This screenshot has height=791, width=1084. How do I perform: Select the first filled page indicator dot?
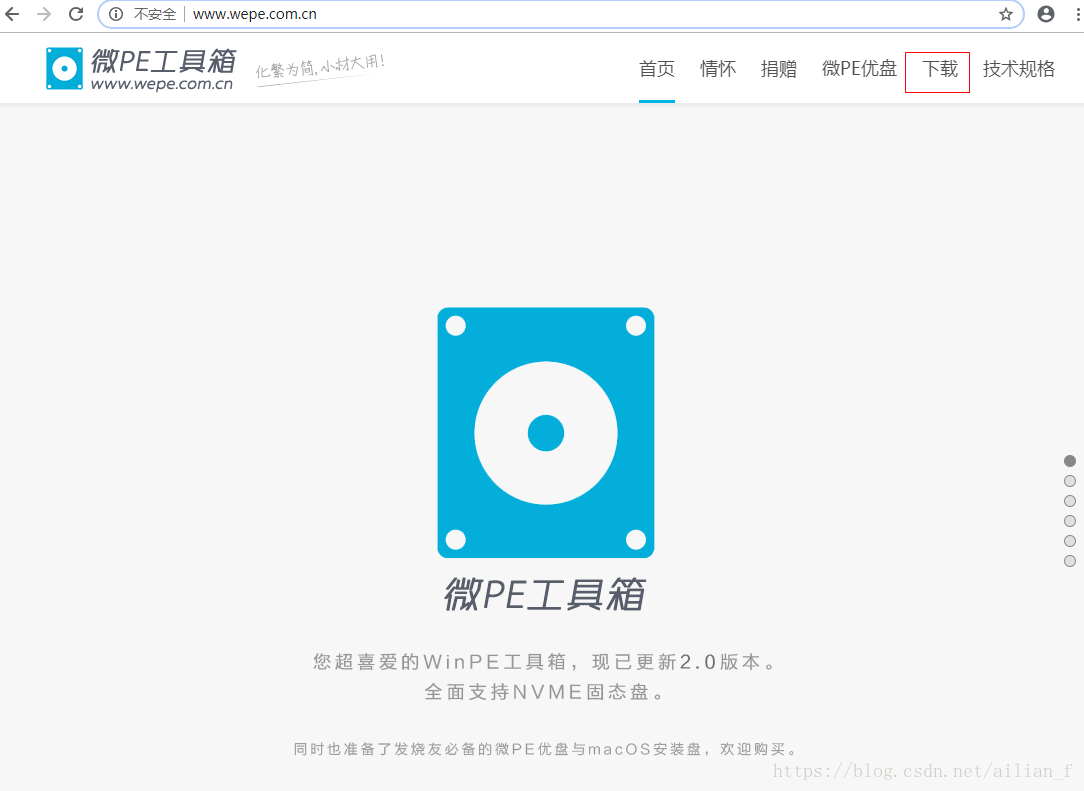(1069, 460)
